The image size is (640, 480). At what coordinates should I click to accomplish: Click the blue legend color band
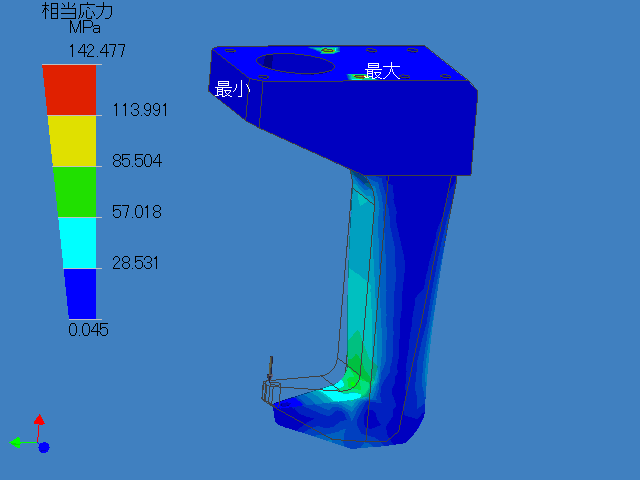(80, 293)
